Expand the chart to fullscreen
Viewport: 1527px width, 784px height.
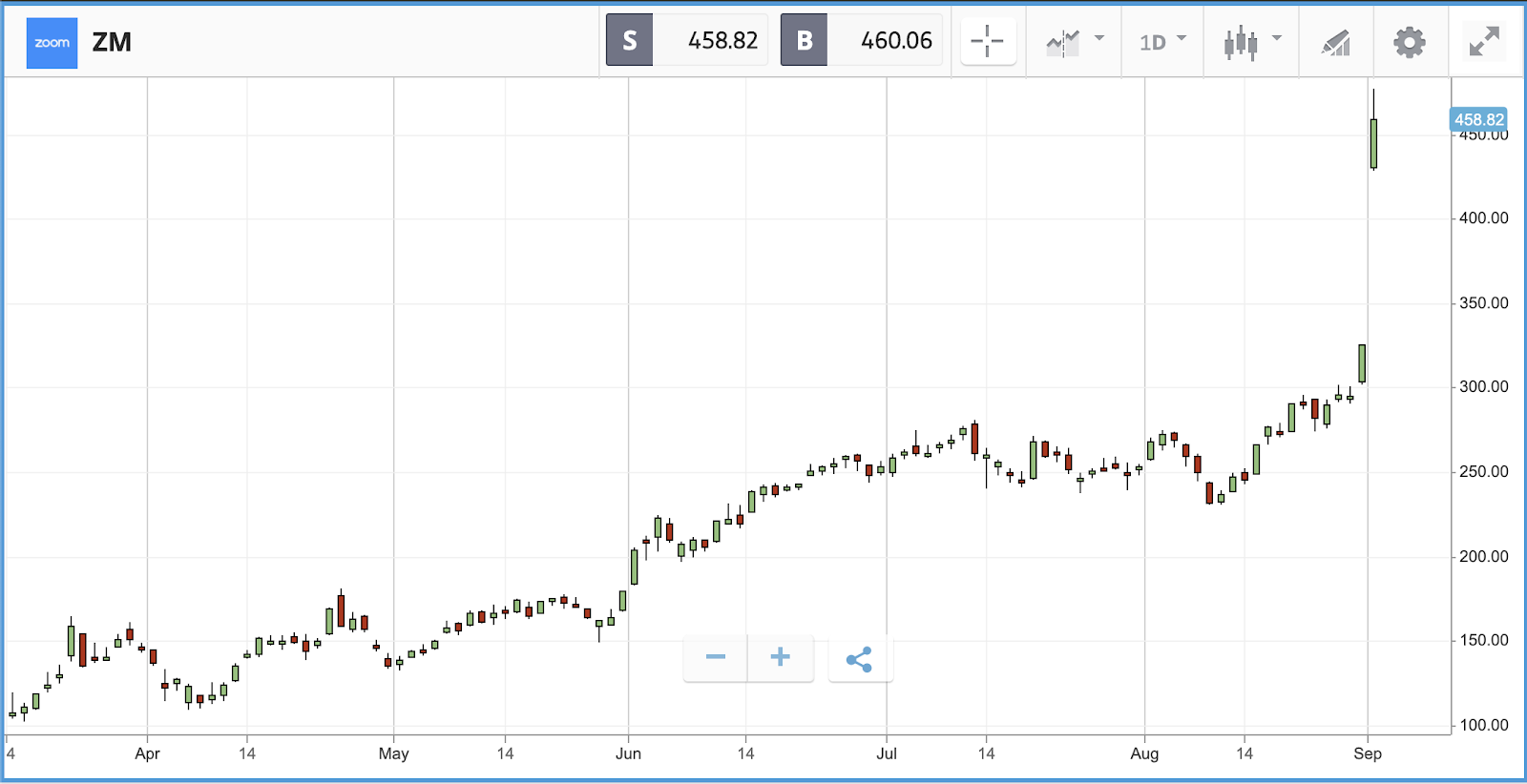click(1484, 41)
